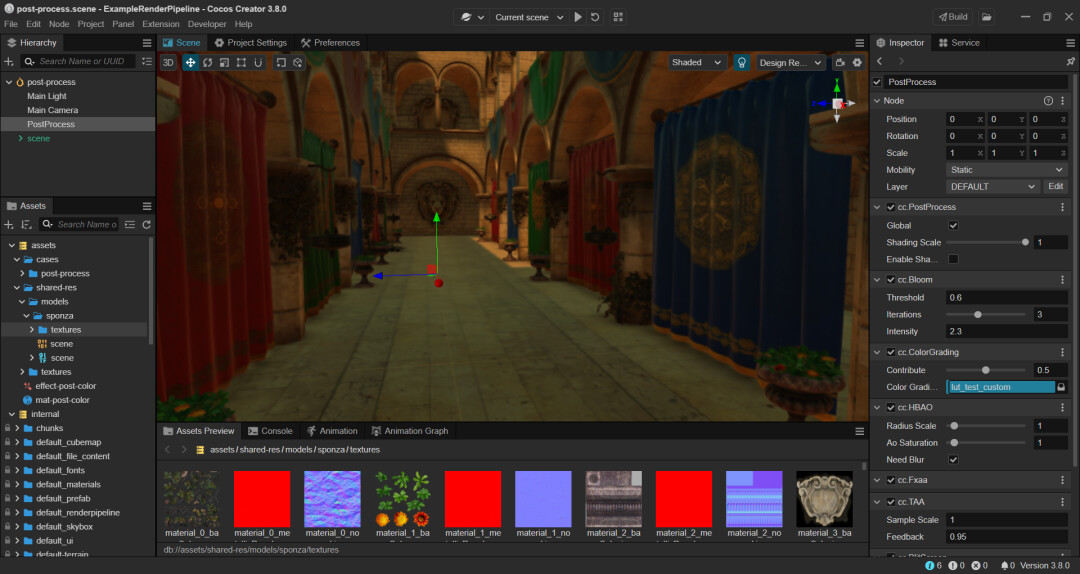Click the refresh preview icon beside Play
1080x574 pixels.
point(596,17)
